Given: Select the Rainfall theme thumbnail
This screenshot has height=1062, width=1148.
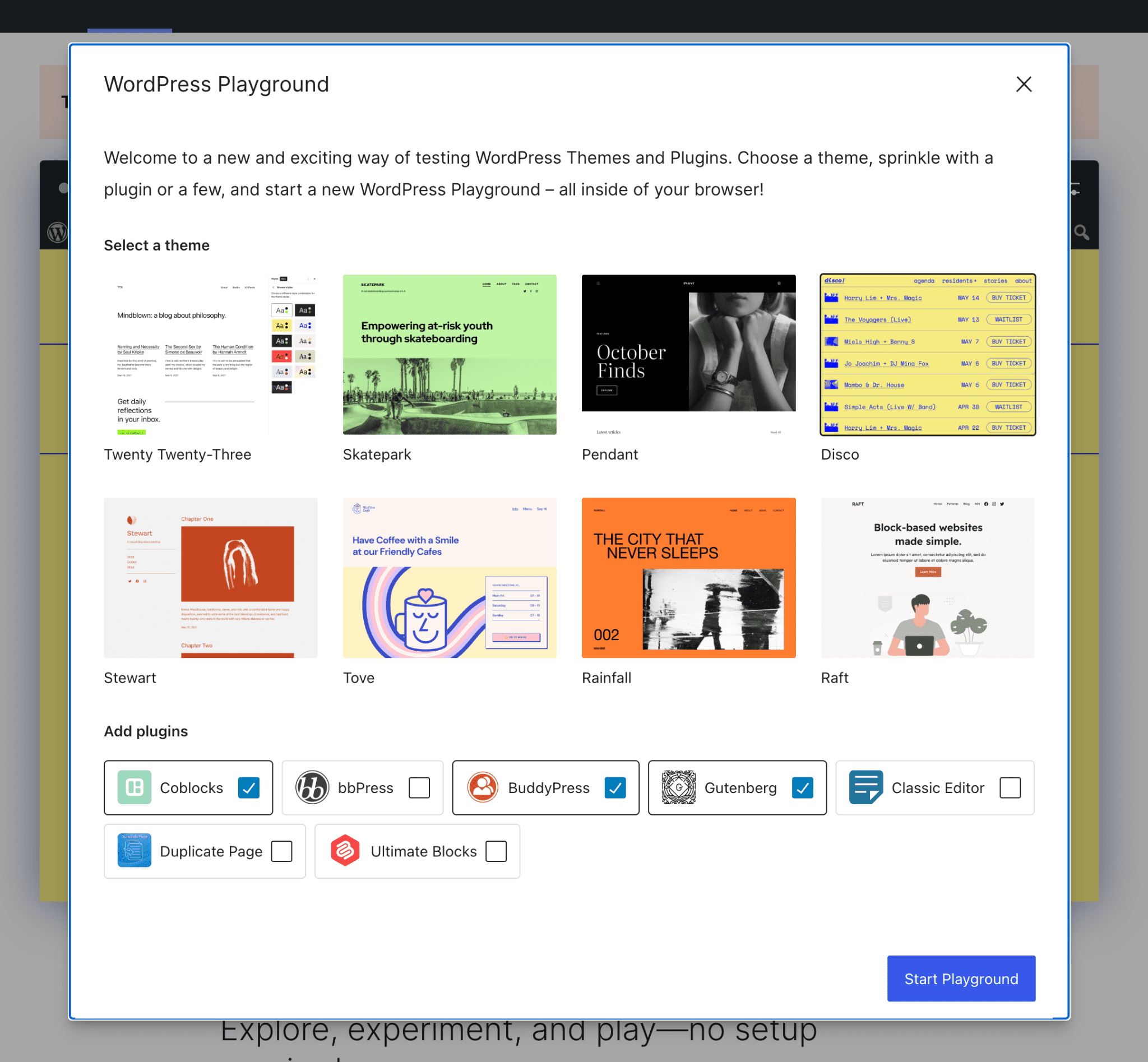Looking at the screenshot, I should click(689, 577).
